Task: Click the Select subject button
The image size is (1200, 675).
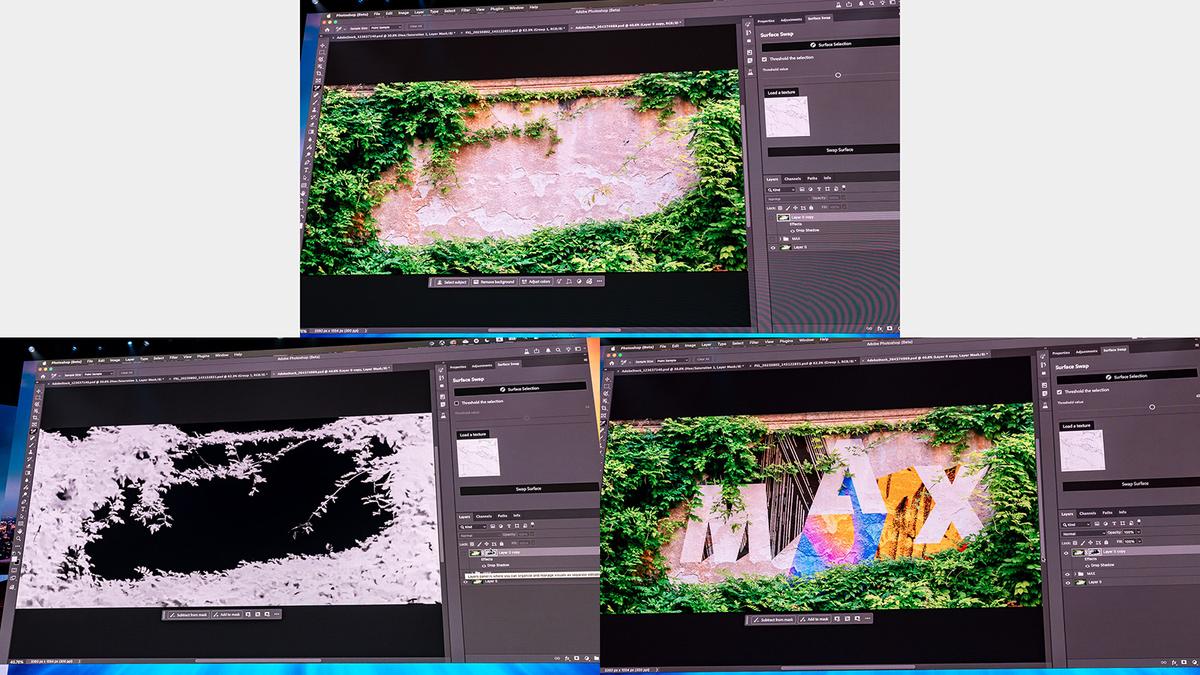Action: tap(452, 282)
